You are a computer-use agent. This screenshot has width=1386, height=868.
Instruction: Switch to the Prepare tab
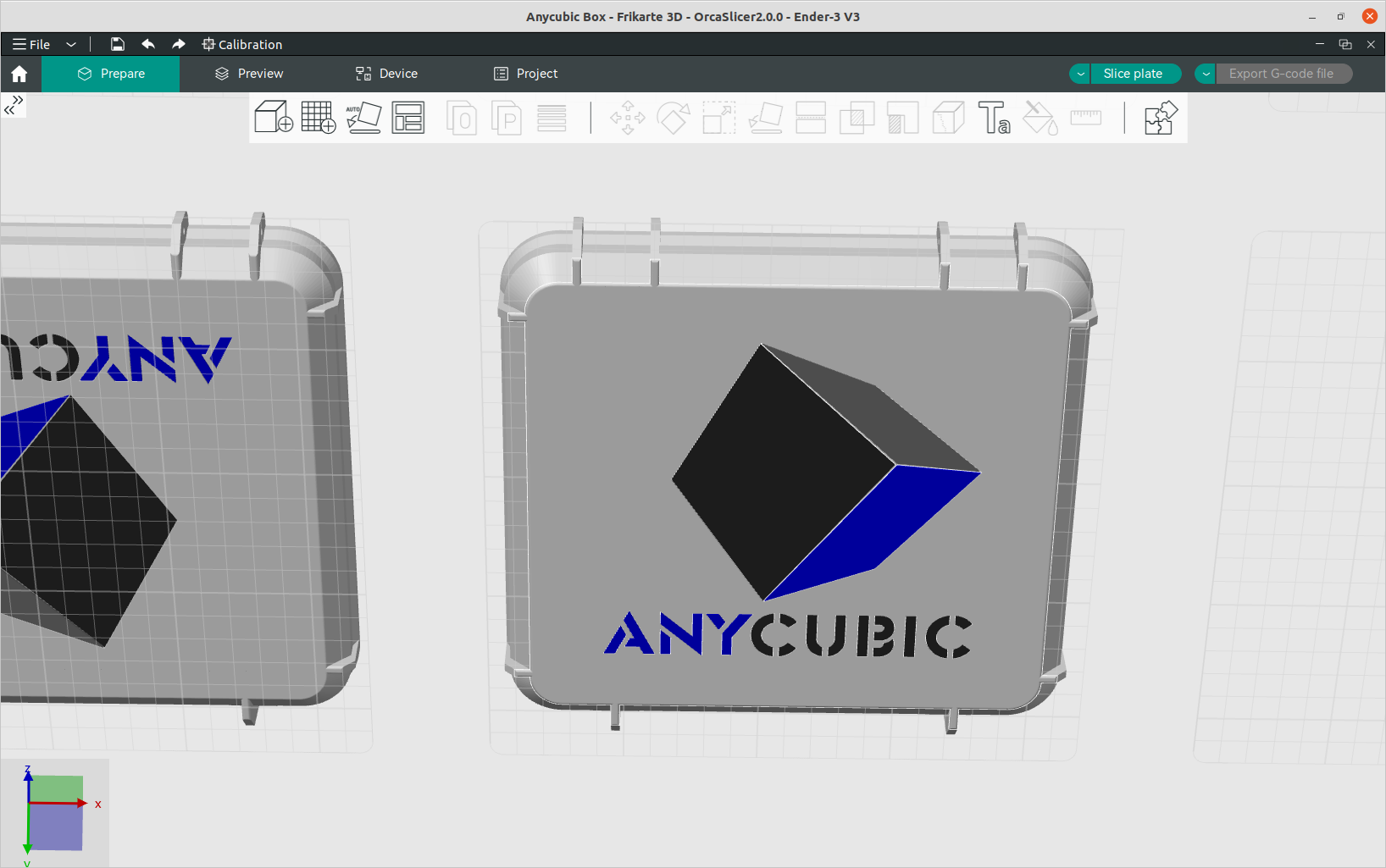click(x=111, y=74)
